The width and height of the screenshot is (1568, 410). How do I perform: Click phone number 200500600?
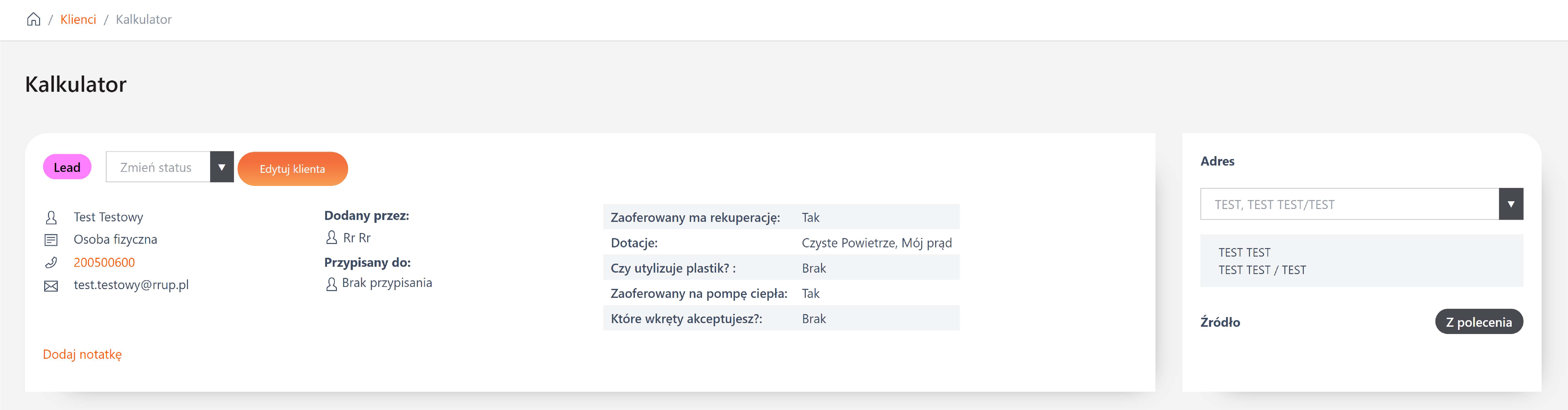coord(104,262)
